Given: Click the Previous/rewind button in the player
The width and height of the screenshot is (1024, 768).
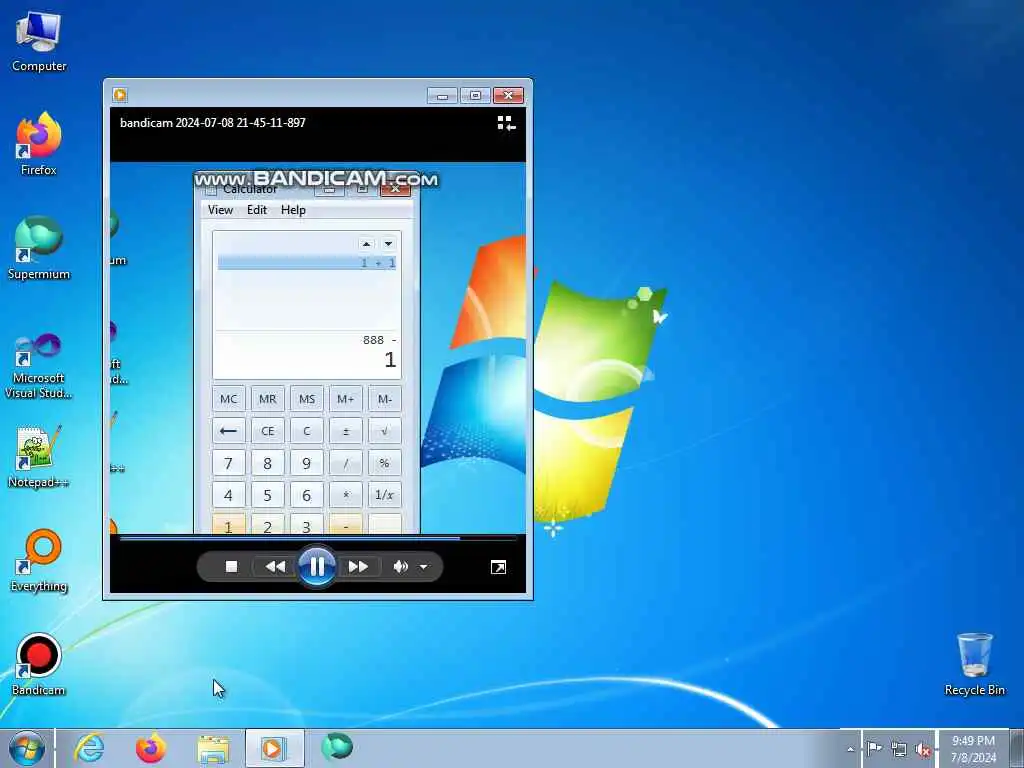Looking at the screenshot, I should coord(275,566).
